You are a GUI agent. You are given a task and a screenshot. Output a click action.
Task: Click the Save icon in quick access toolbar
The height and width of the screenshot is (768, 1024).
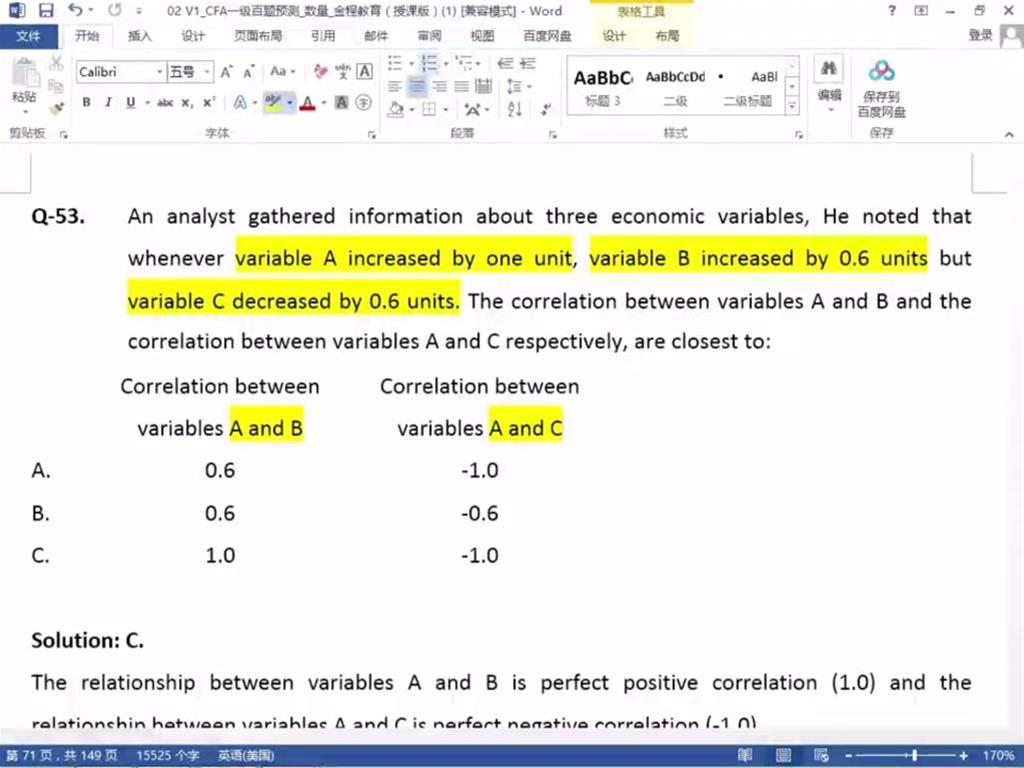pyautogui.click(x=46, y=11)
